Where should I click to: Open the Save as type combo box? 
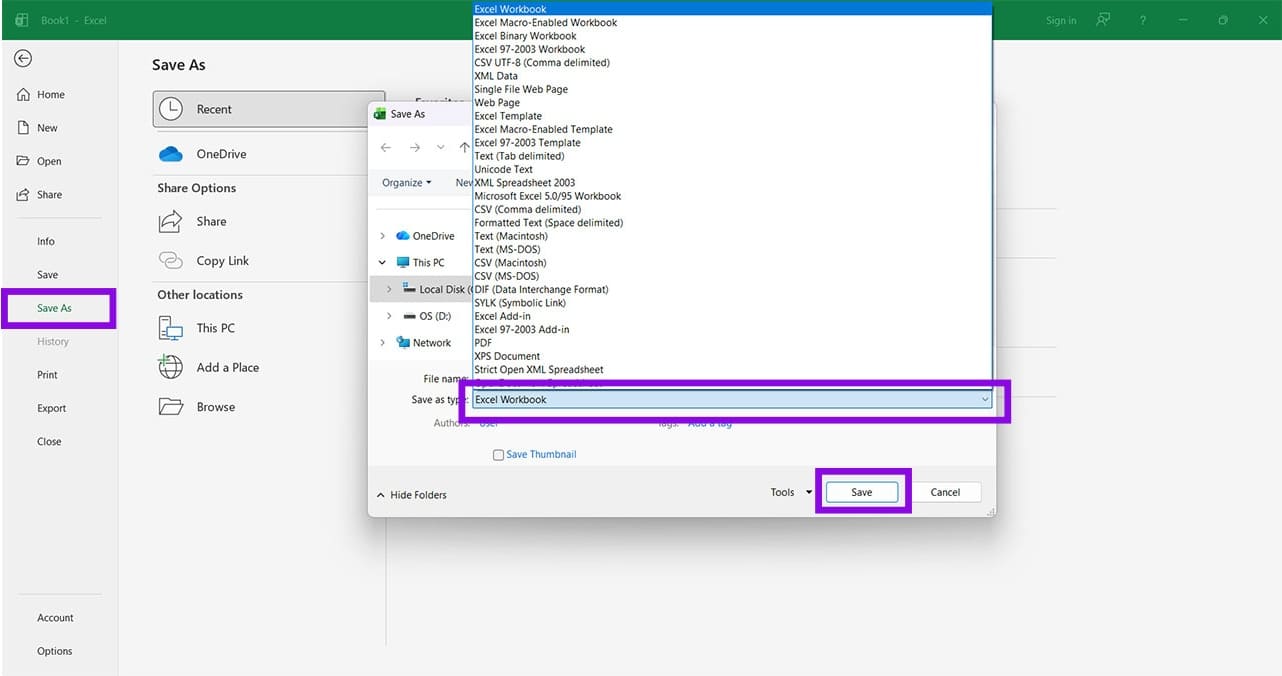pyautogui.click(x=732, y=399)
